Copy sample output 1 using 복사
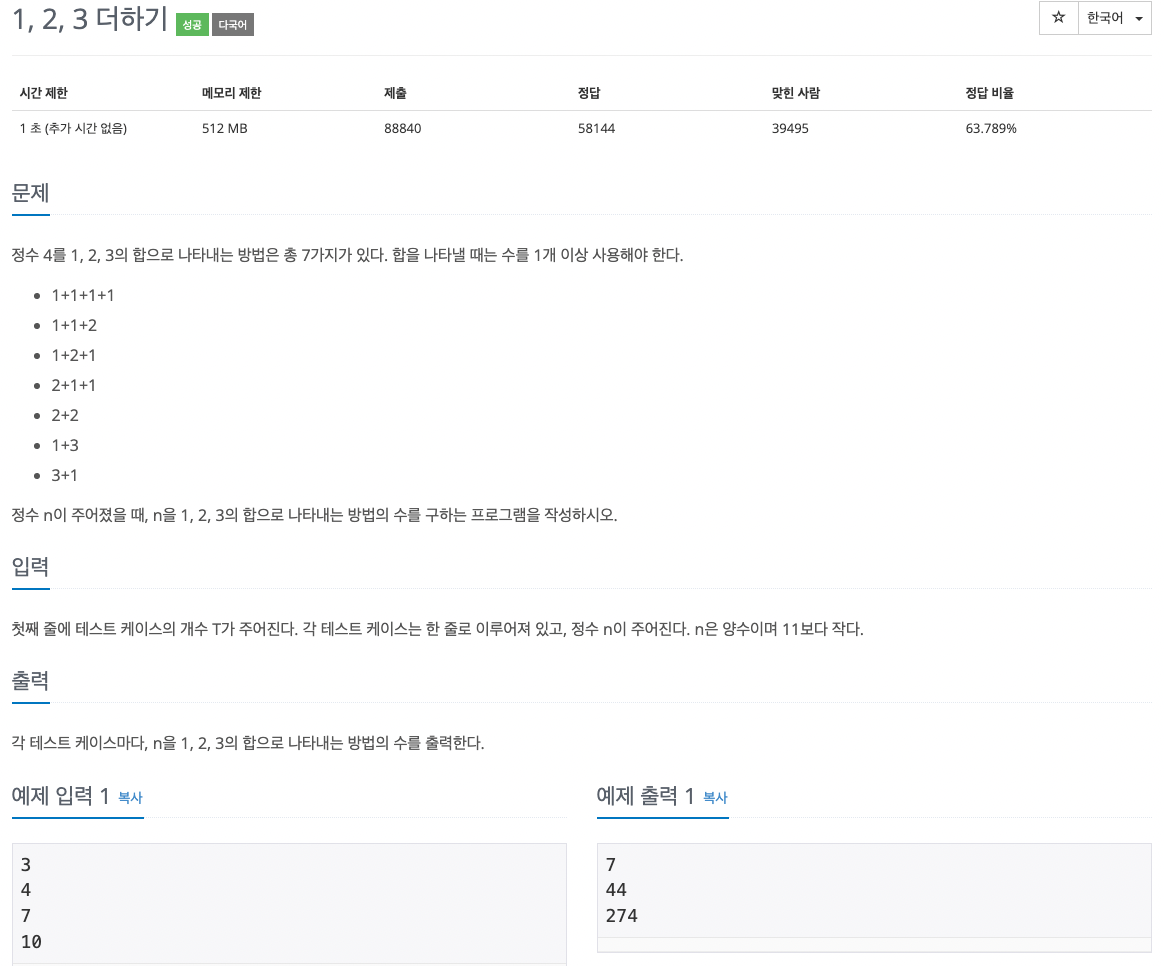The width and height of the screenshot is (1164, 966). pos(714,799)
